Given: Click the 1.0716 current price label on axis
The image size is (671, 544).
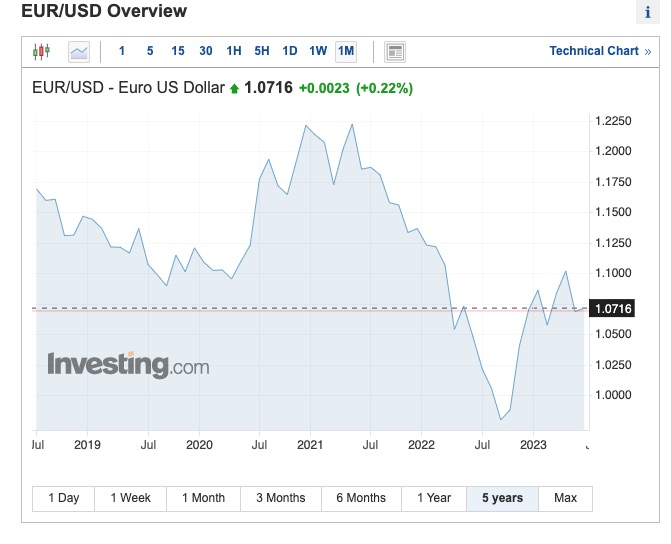Looking at the screenshot, I should [x=613, y=309].
